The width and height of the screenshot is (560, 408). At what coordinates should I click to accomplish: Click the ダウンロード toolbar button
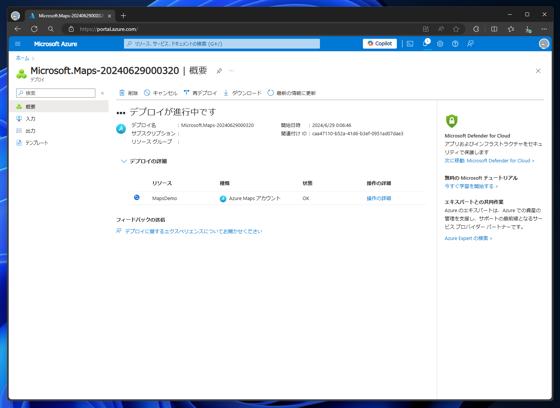click(x=242, y=93)
